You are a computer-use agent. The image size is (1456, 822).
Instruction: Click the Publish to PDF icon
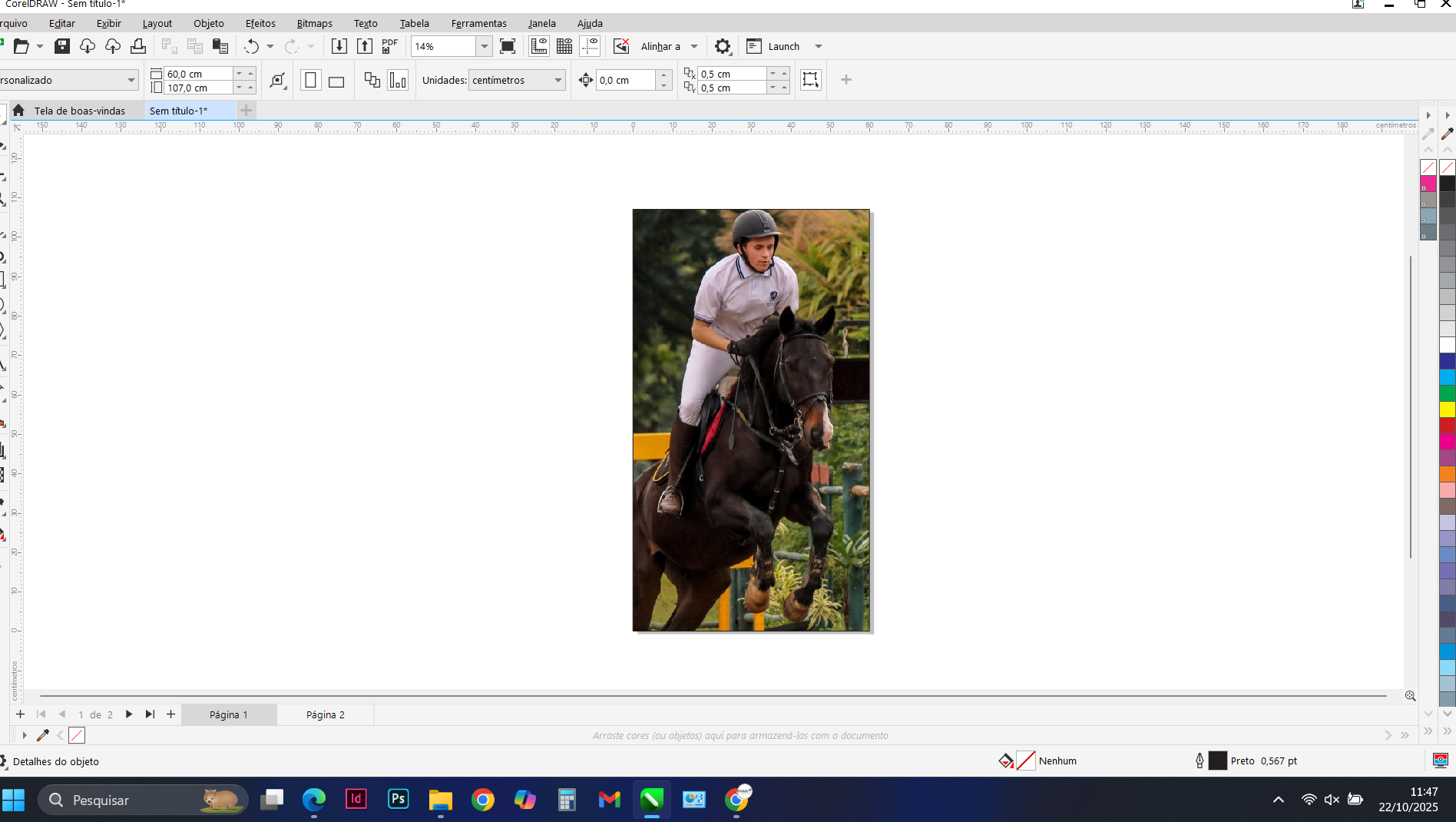390,46
